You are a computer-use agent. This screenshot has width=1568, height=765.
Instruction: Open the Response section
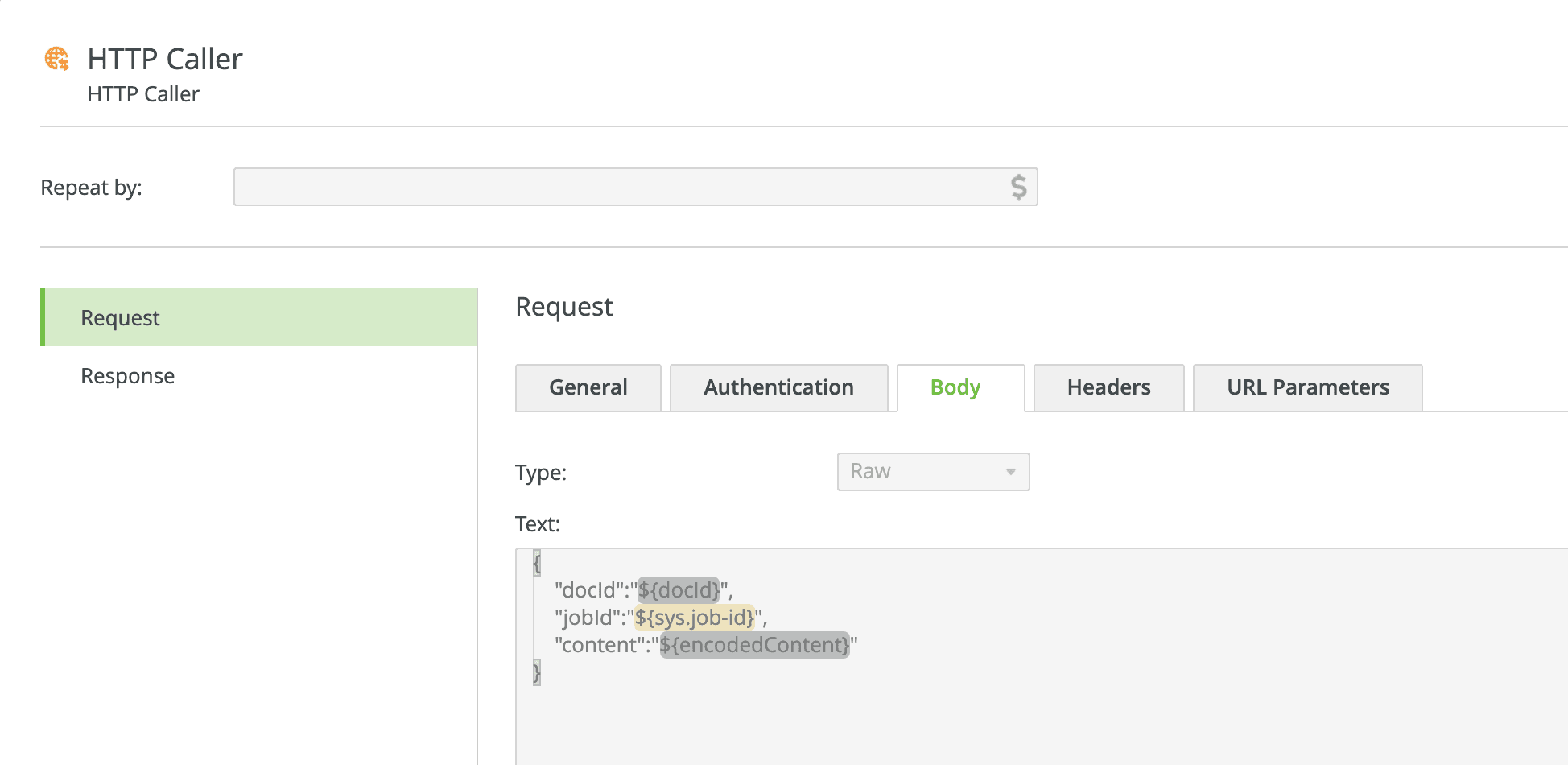[127, 375]
